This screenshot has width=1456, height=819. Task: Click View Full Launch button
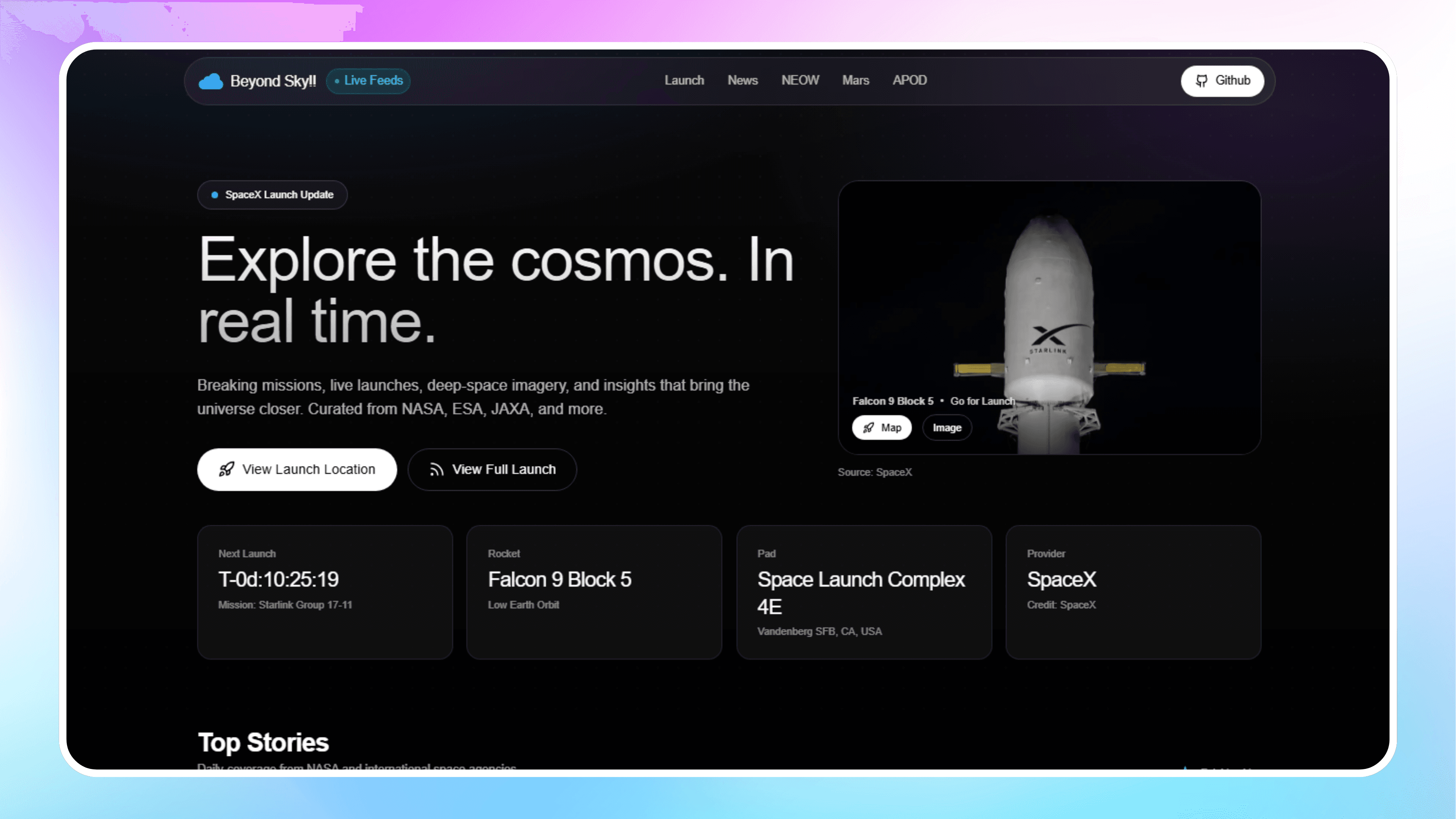pos(492,470)
